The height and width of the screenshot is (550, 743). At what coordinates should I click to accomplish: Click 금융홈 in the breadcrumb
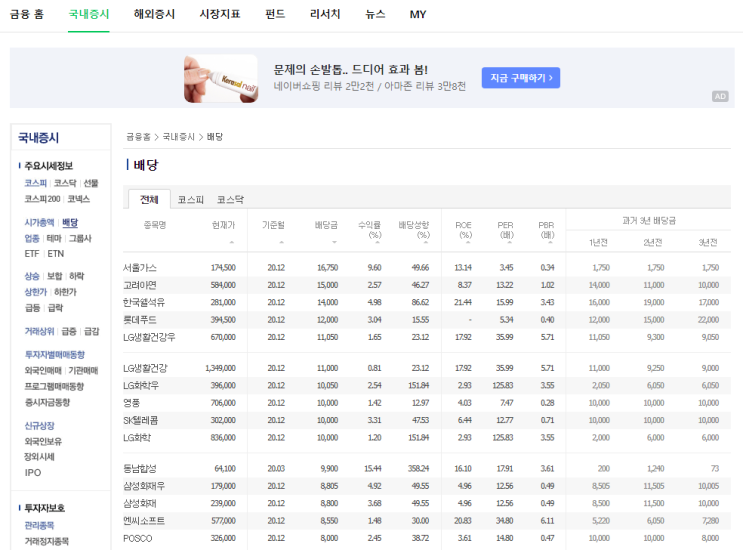(x=138, y=137)
